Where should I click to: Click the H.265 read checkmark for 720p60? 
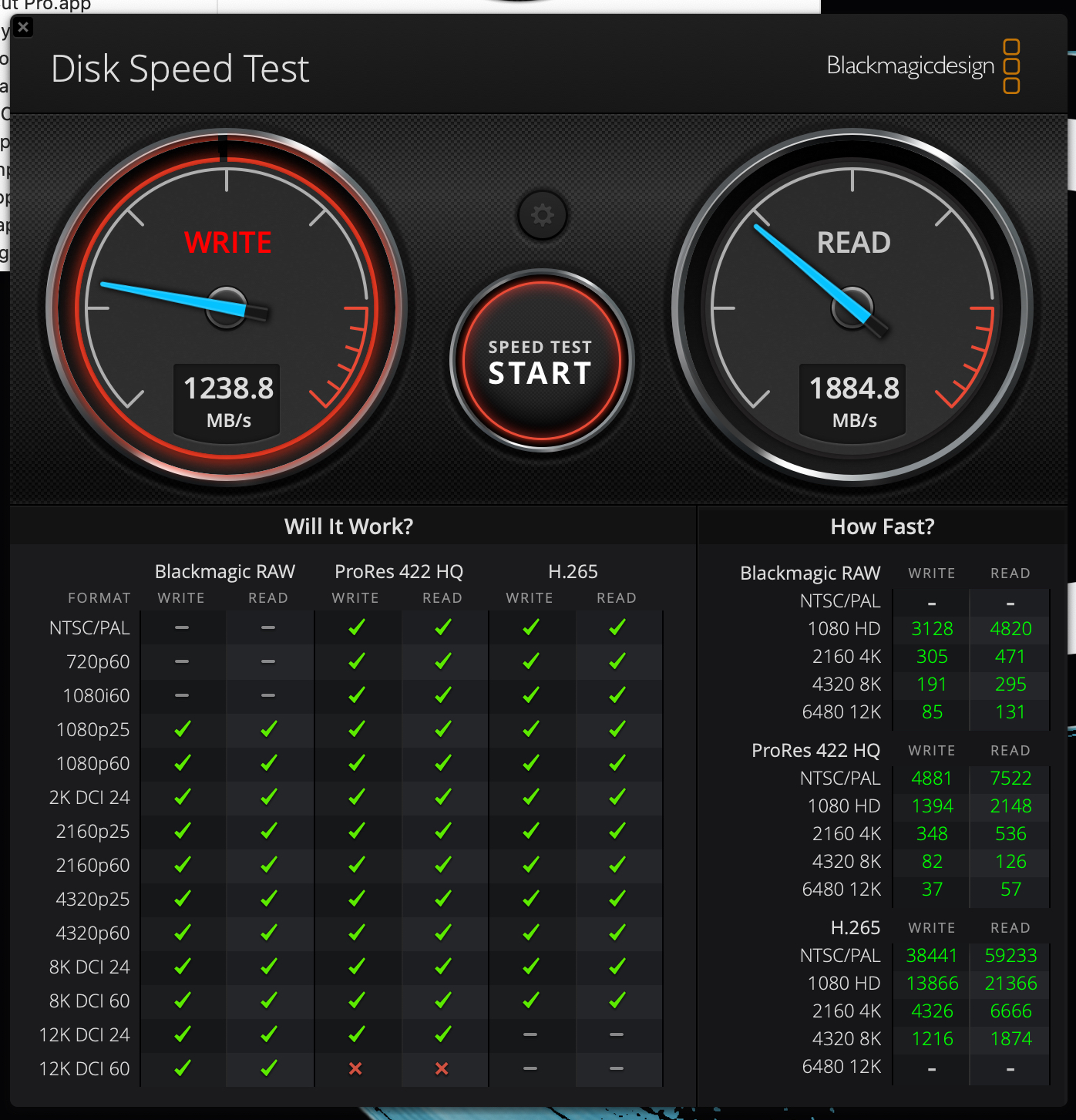[617, 661]
